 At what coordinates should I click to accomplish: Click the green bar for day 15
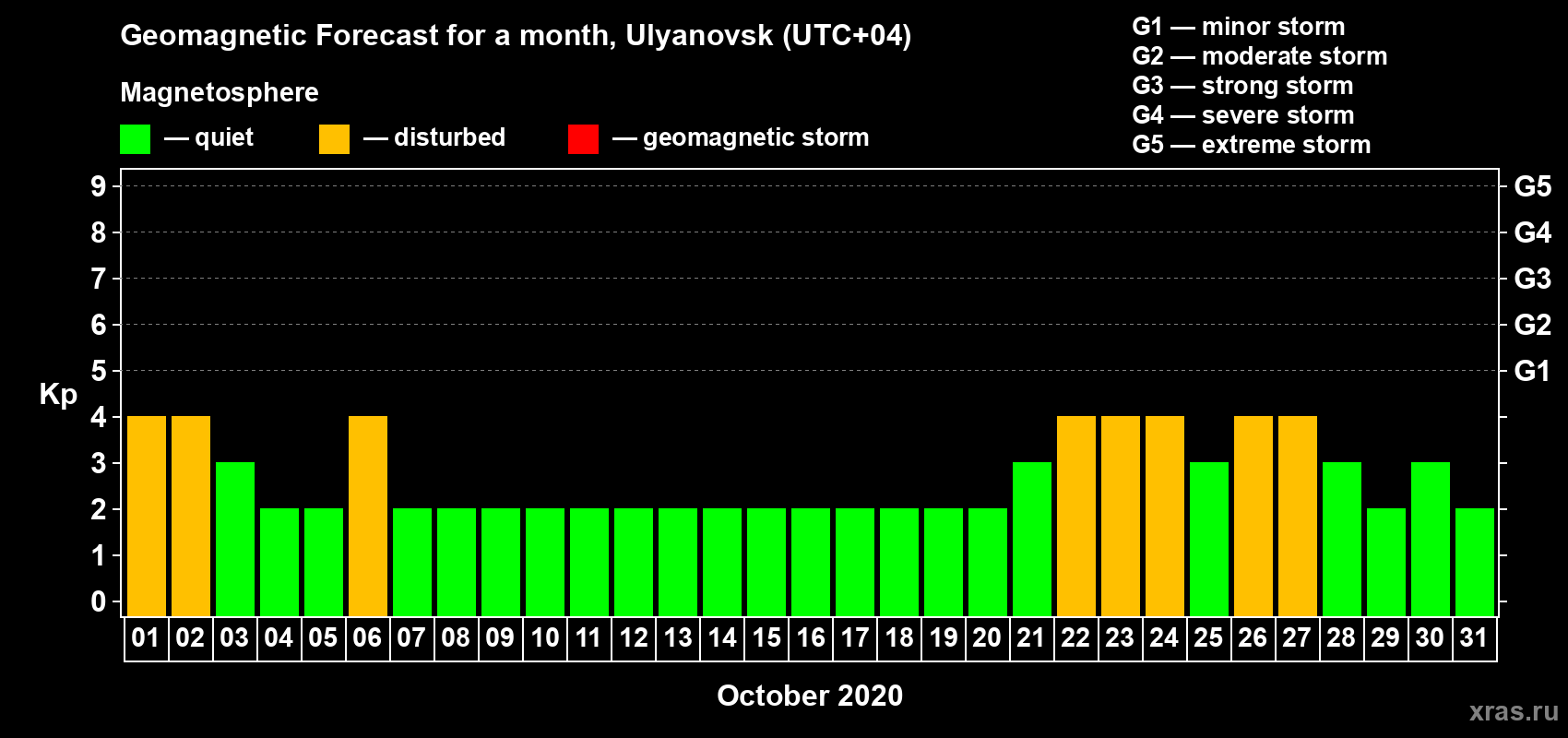tap(766, 562)
